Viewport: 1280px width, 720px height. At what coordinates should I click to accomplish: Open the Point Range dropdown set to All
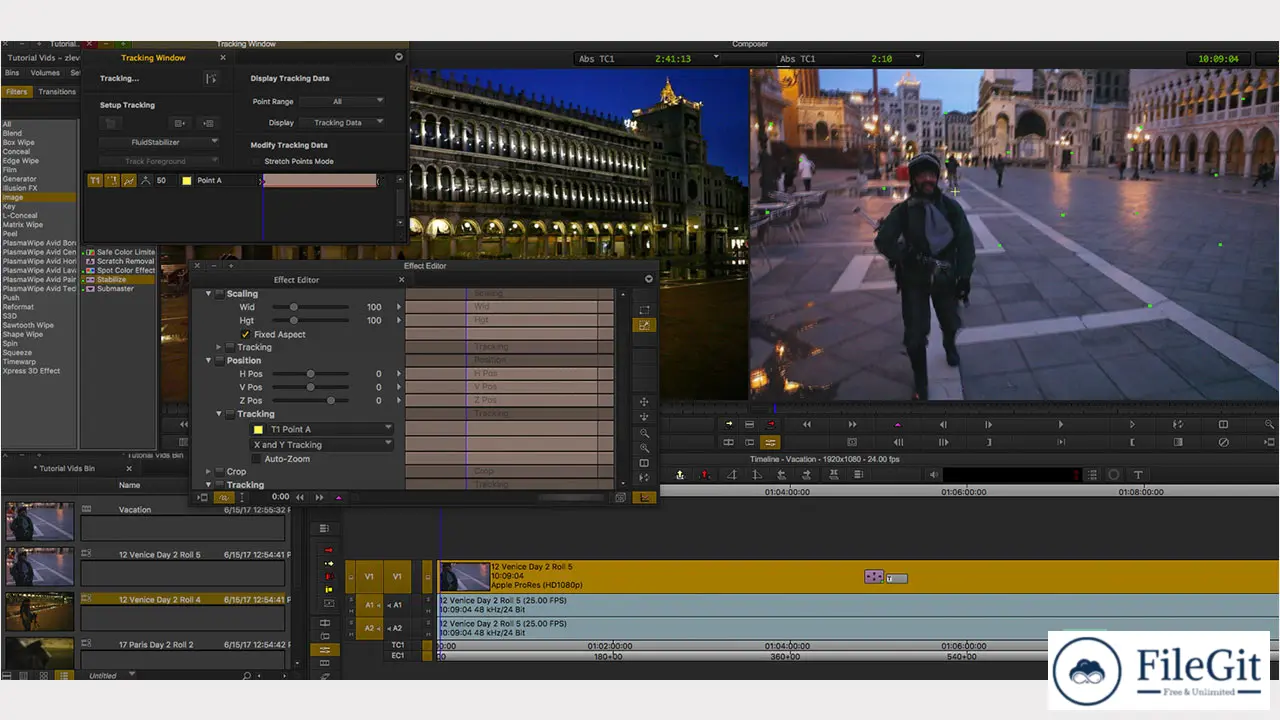[342, 101]
